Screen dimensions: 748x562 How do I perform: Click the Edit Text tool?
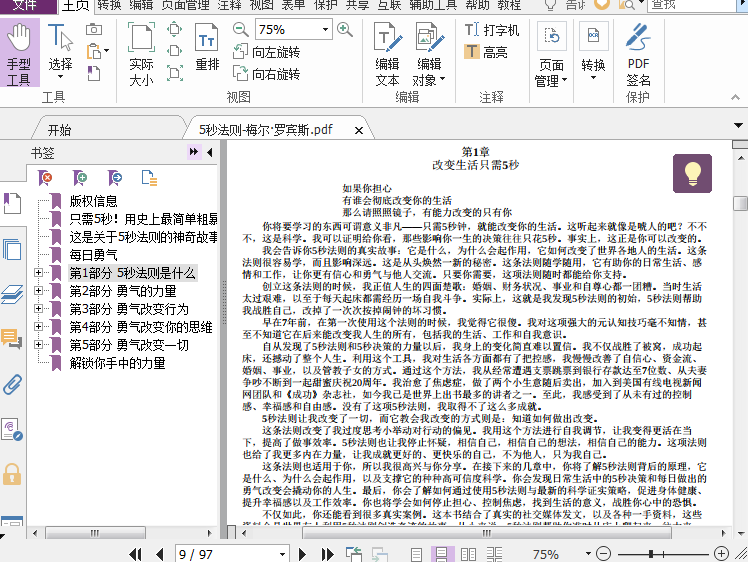[387, 56]
